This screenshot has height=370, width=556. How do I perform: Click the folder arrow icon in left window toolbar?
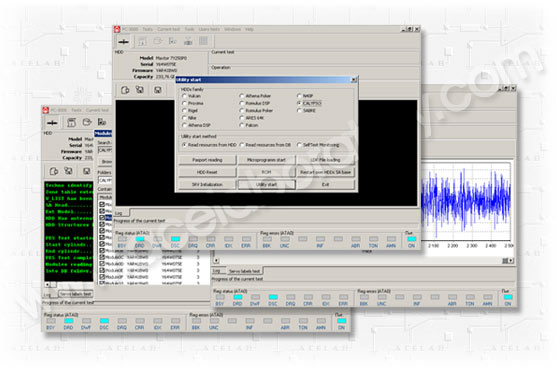[x=87, y=122]
